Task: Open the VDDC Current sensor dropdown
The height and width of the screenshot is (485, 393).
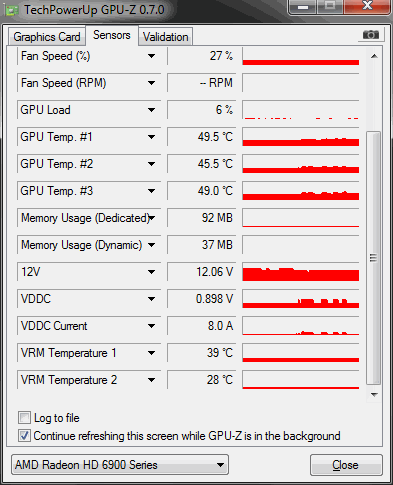Action: [152, 326]
